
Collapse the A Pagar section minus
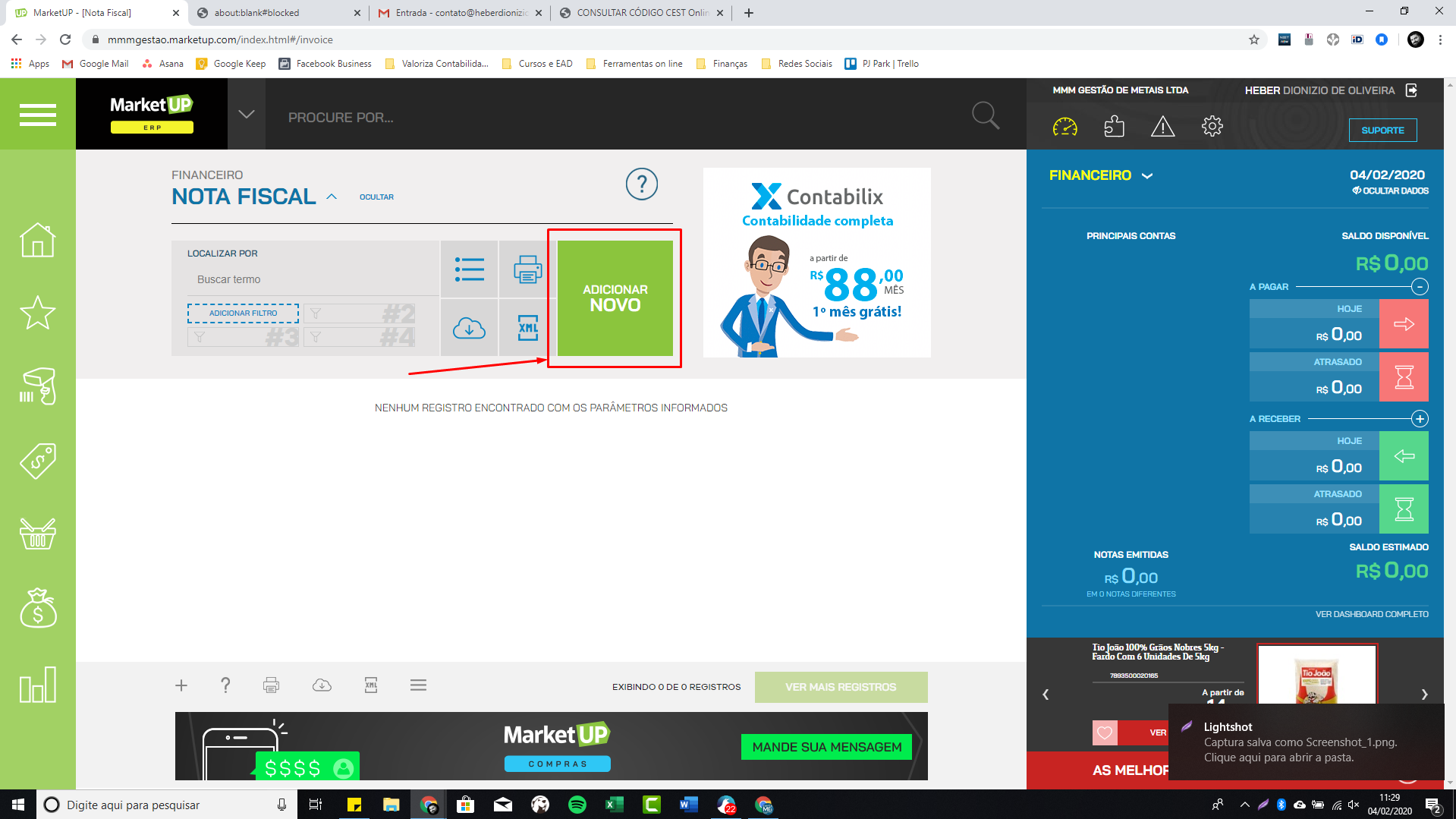coord(1420,287)
